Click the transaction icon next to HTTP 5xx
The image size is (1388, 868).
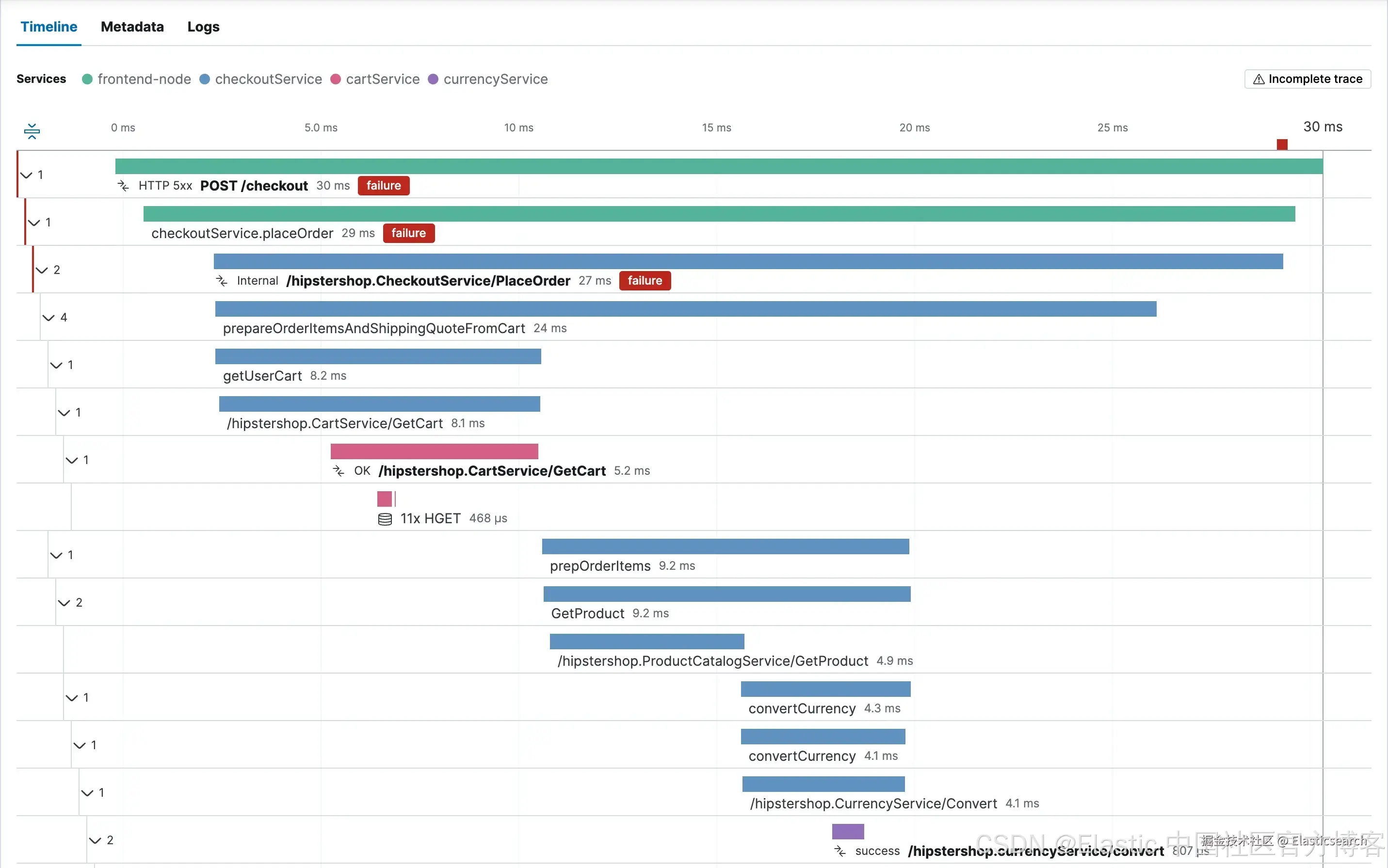pyautogui.click(x=123, y=185)
